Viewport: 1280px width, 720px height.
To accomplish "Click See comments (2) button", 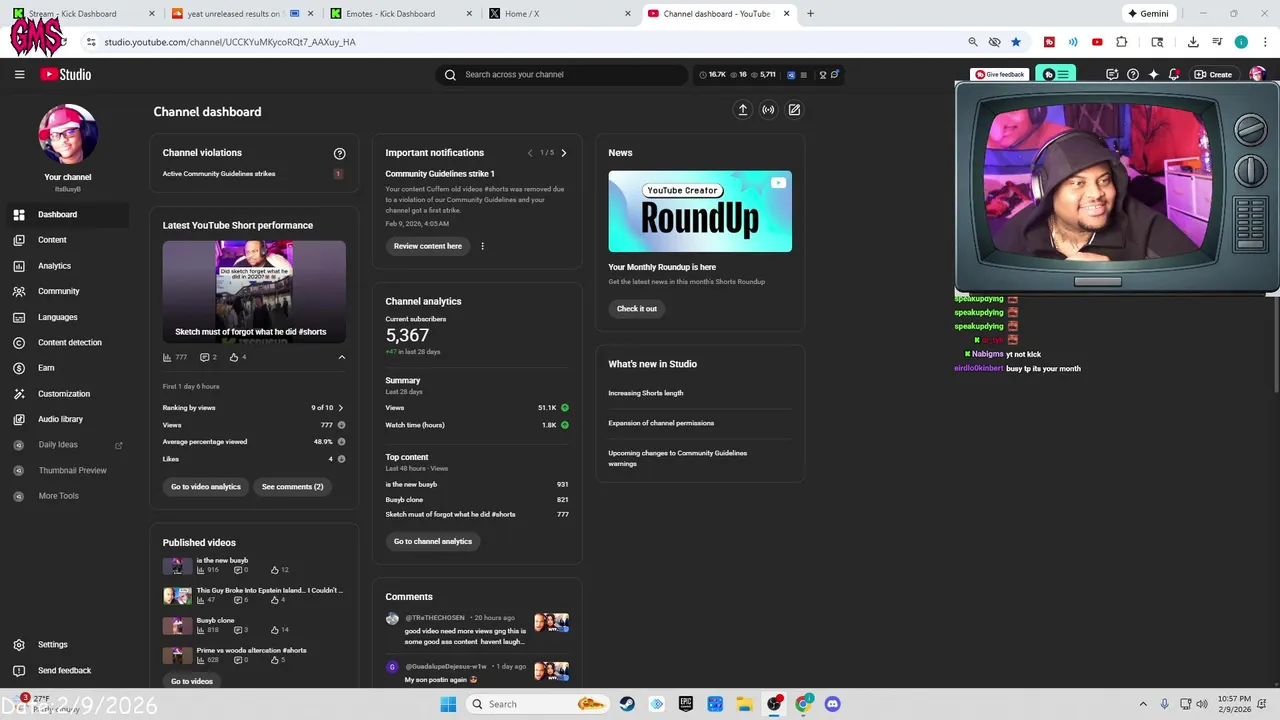I will (x=292, y=487).
